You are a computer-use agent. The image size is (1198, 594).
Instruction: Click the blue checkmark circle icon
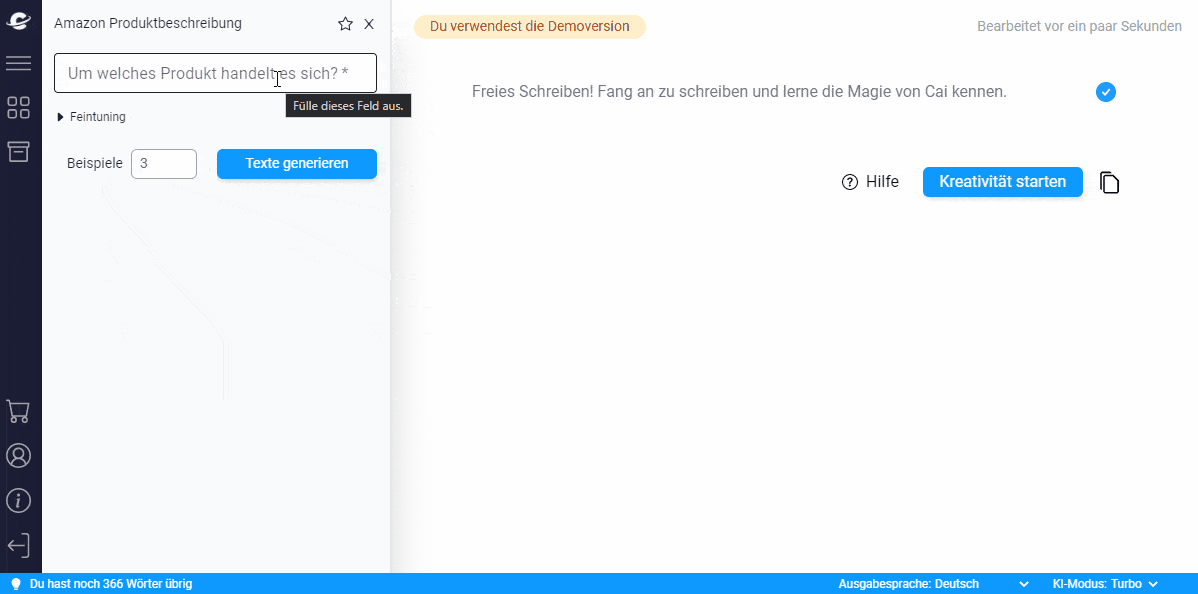point(1106,92)
